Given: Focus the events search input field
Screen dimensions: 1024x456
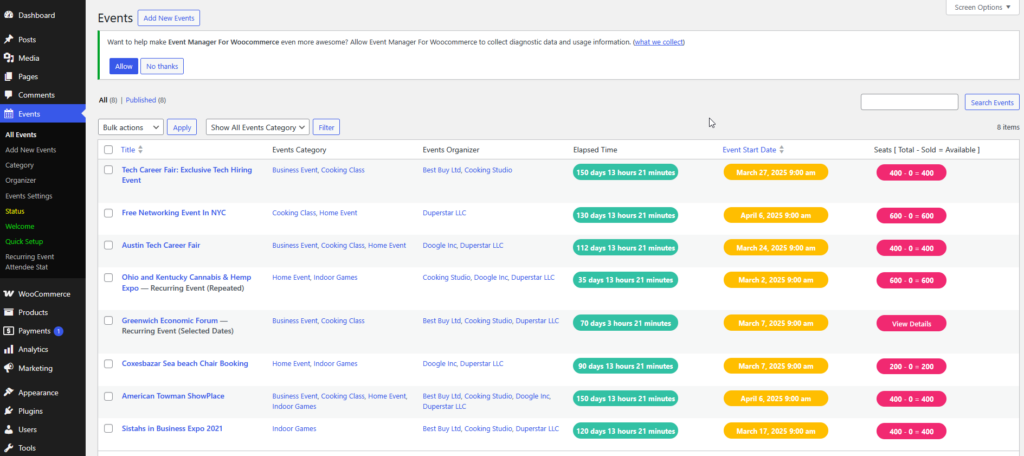Looking at the screenshot, I should pyautogui.click(x=909, y=102).
